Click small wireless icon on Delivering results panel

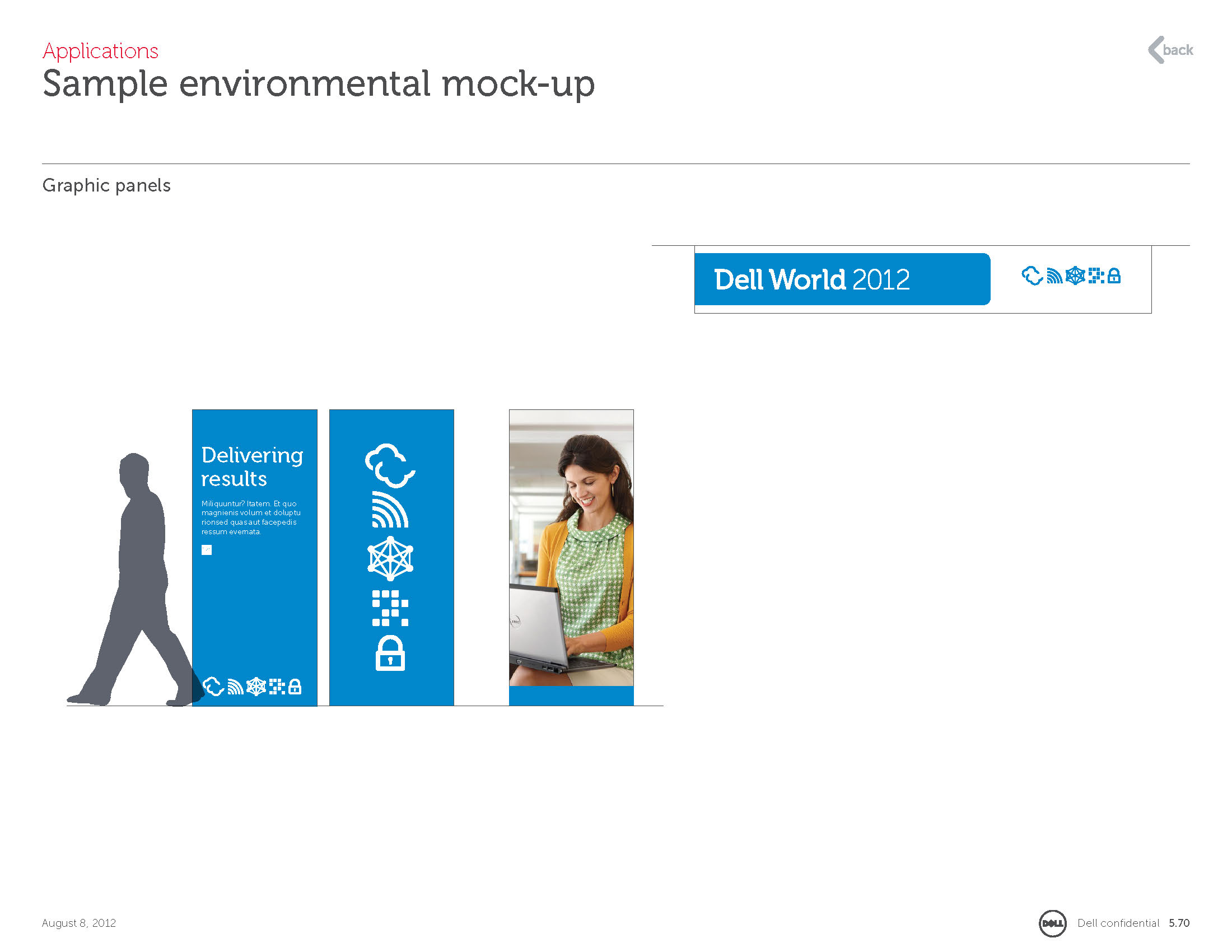[235, 687]
